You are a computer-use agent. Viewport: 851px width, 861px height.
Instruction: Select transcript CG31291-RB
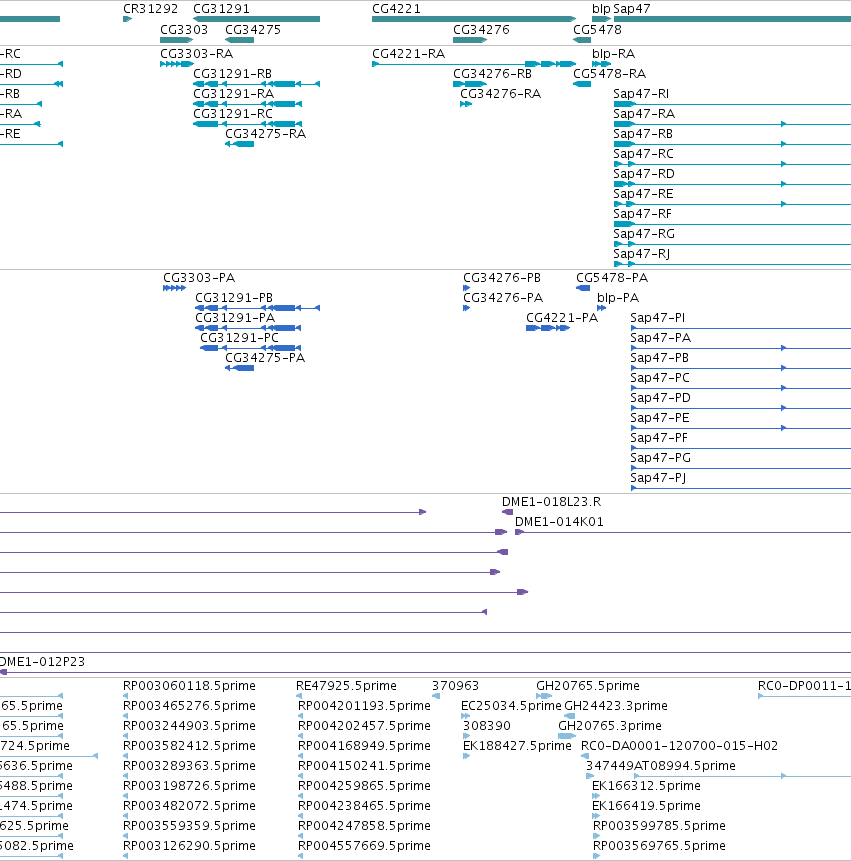232,74
